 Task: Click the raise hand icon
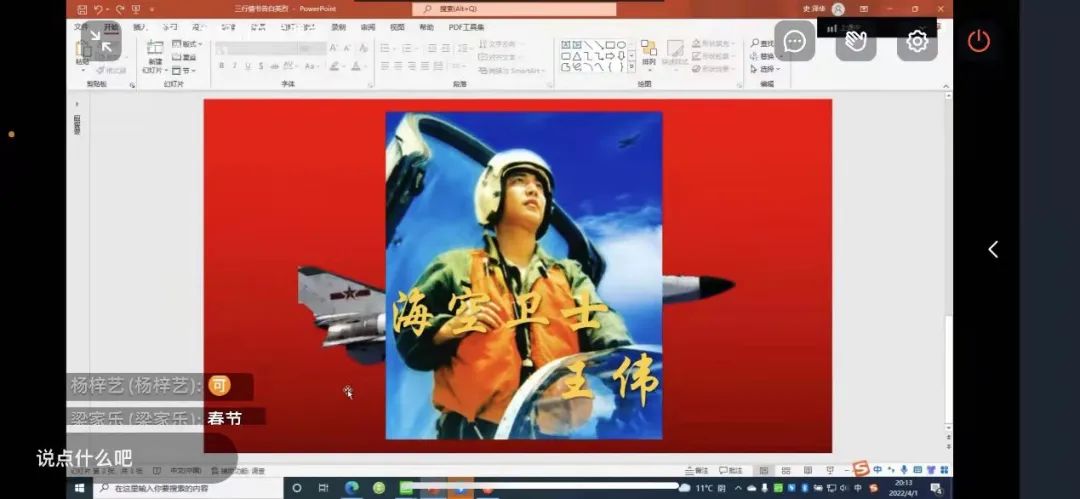[x=856, y=41]
